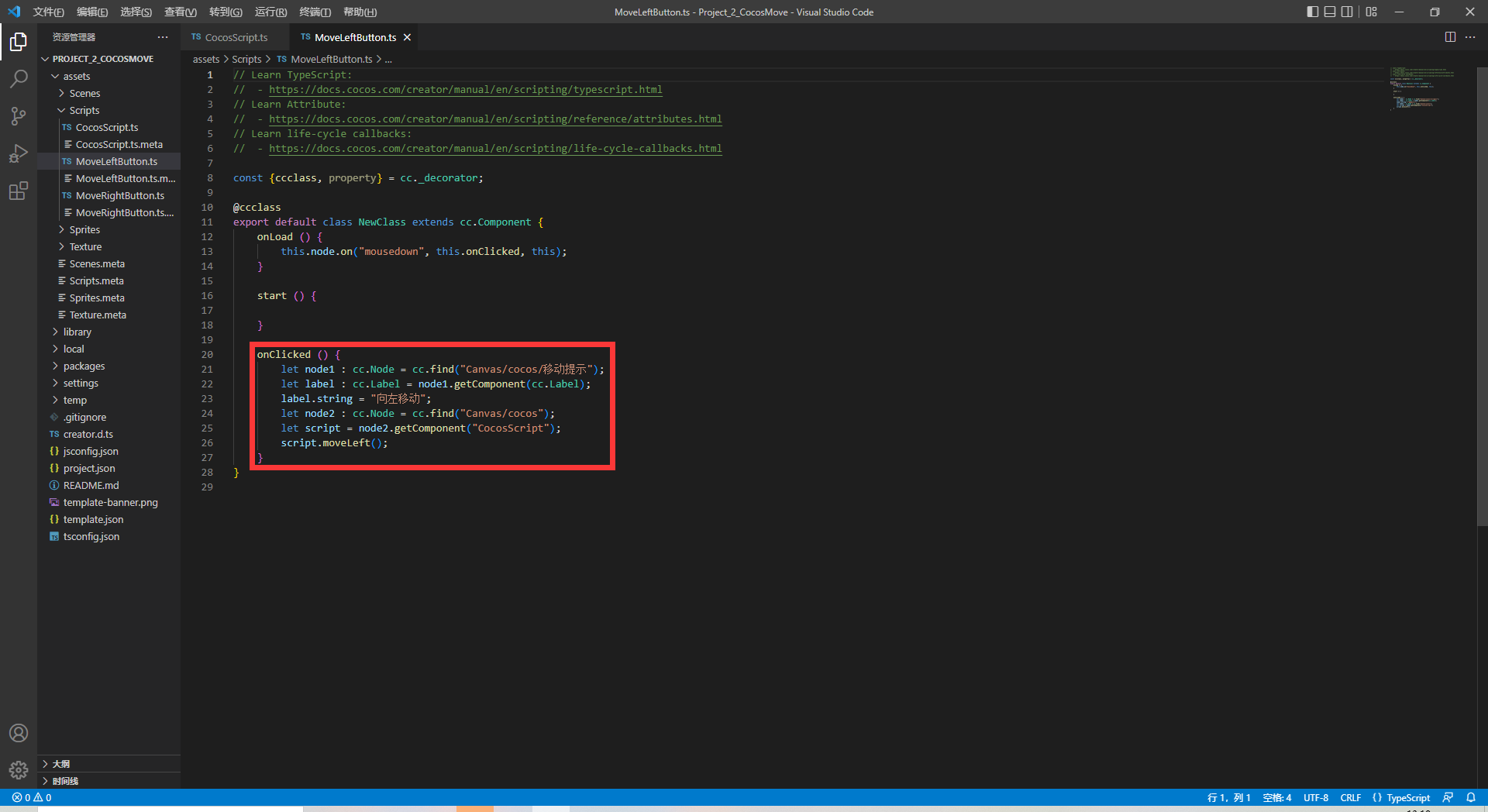Open the Manage gear settings icon

coord(19,769)
